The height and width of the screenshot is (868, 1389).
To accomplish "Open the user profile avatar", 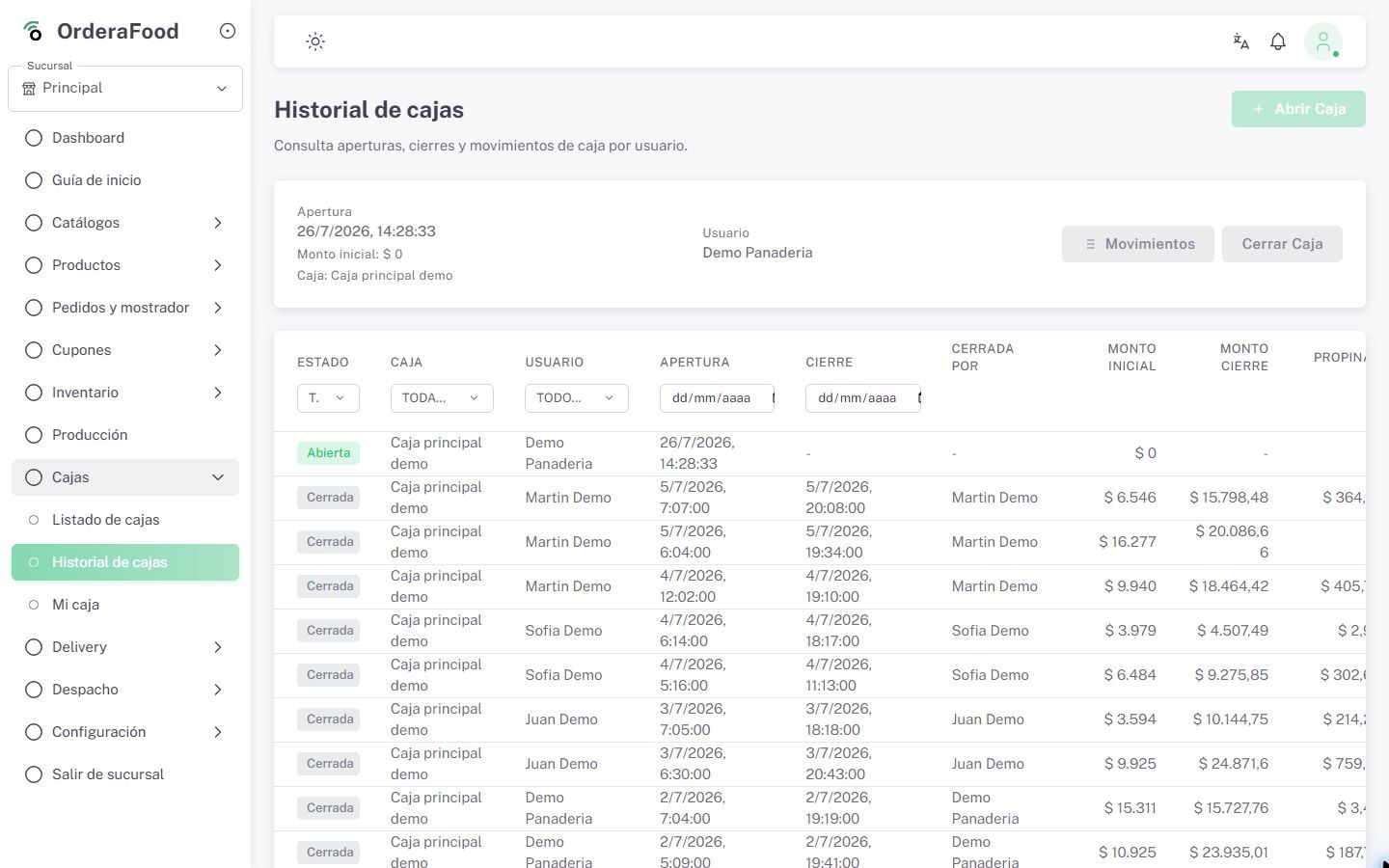I will tap(1323, 41).
